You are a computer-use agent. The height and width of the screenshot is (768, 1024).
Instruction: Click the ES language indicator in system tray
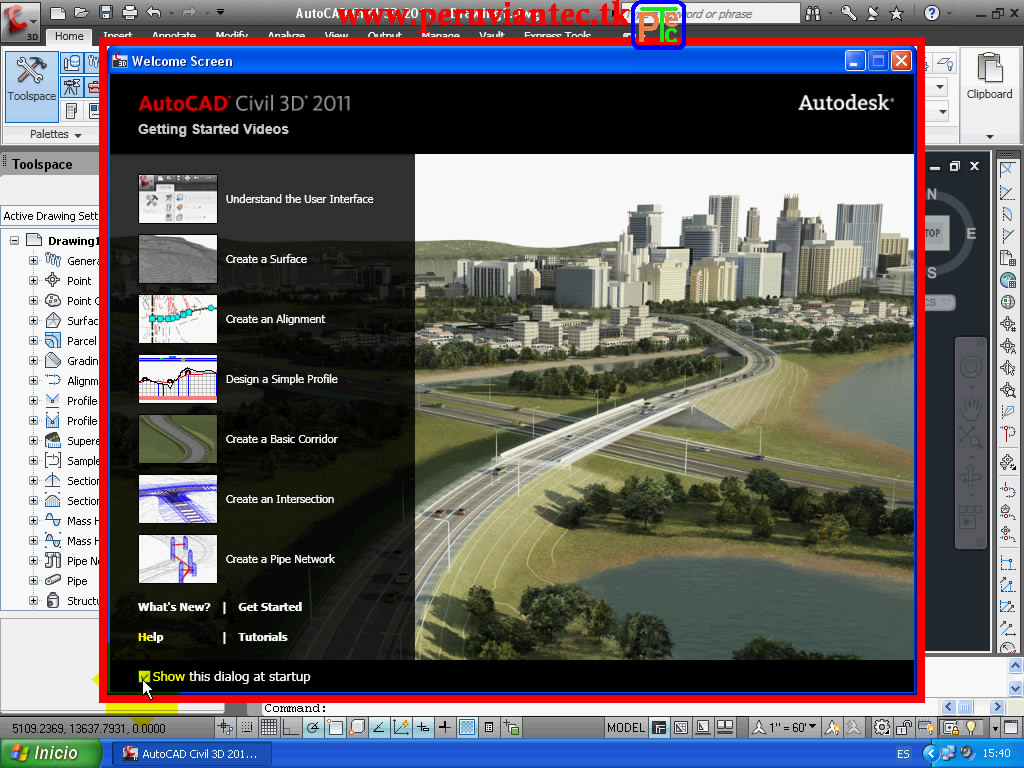pos(903,754)
